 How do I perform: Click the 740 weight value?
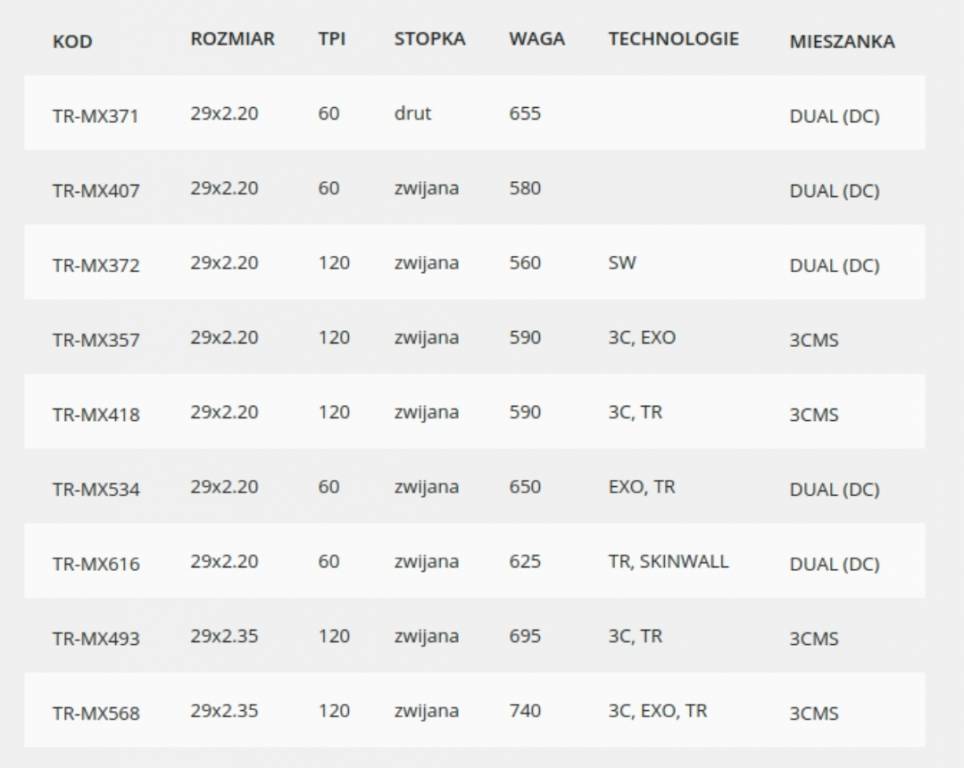coord(525,711)
